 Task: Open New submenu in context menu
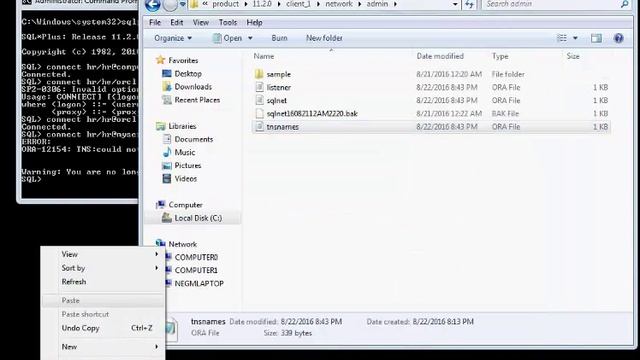click(x=103, y=347)
